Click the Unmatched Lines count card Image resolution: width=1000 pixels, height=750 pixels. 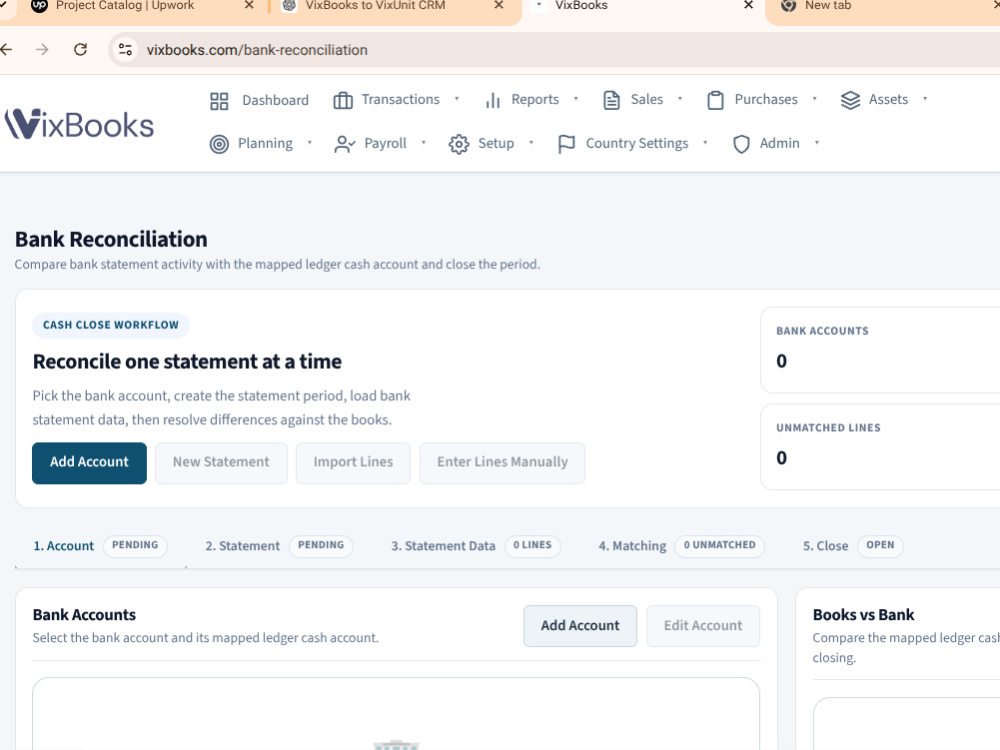pos(880,446)
